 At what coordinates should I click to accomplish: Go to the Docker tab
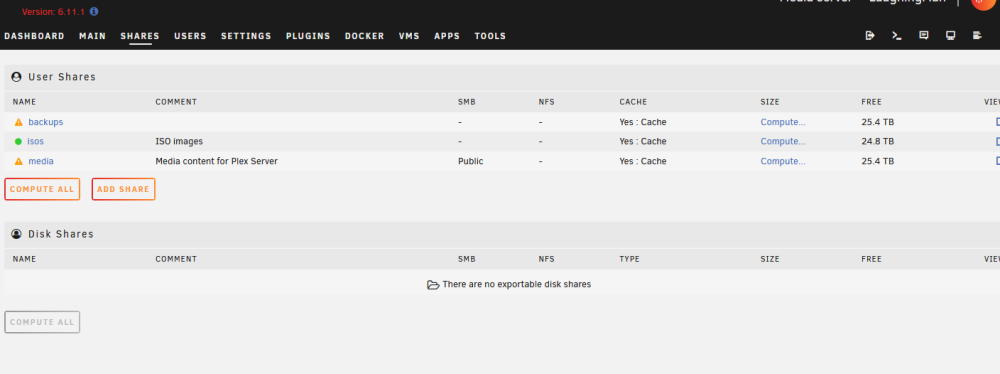click(x=364, y=36)
